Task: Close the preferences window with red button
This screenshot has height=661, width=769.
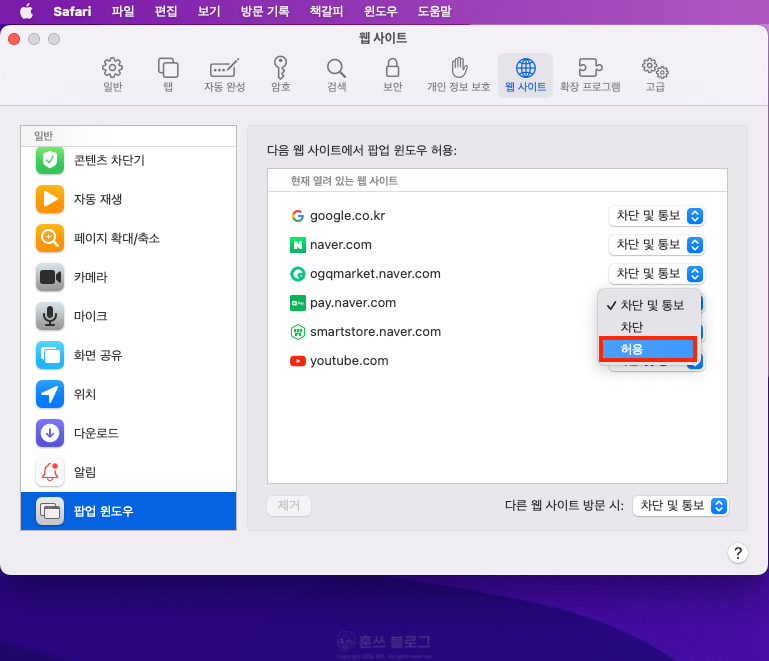Action: 14,39
